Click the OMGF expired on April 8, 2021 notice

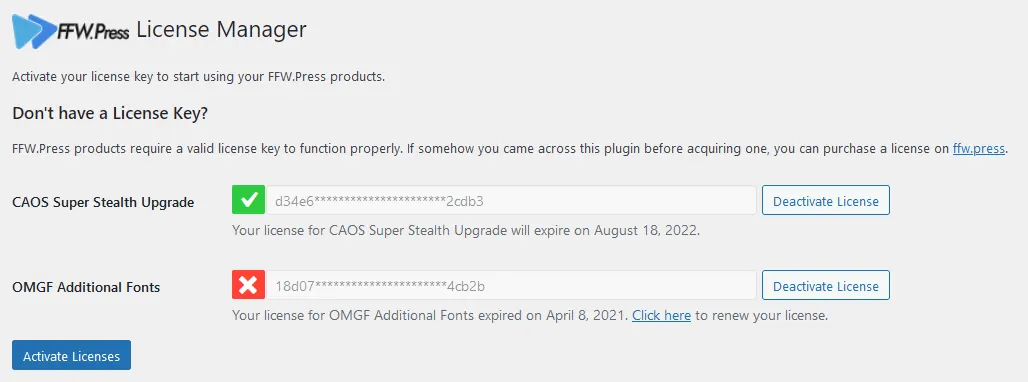point(430,315)
